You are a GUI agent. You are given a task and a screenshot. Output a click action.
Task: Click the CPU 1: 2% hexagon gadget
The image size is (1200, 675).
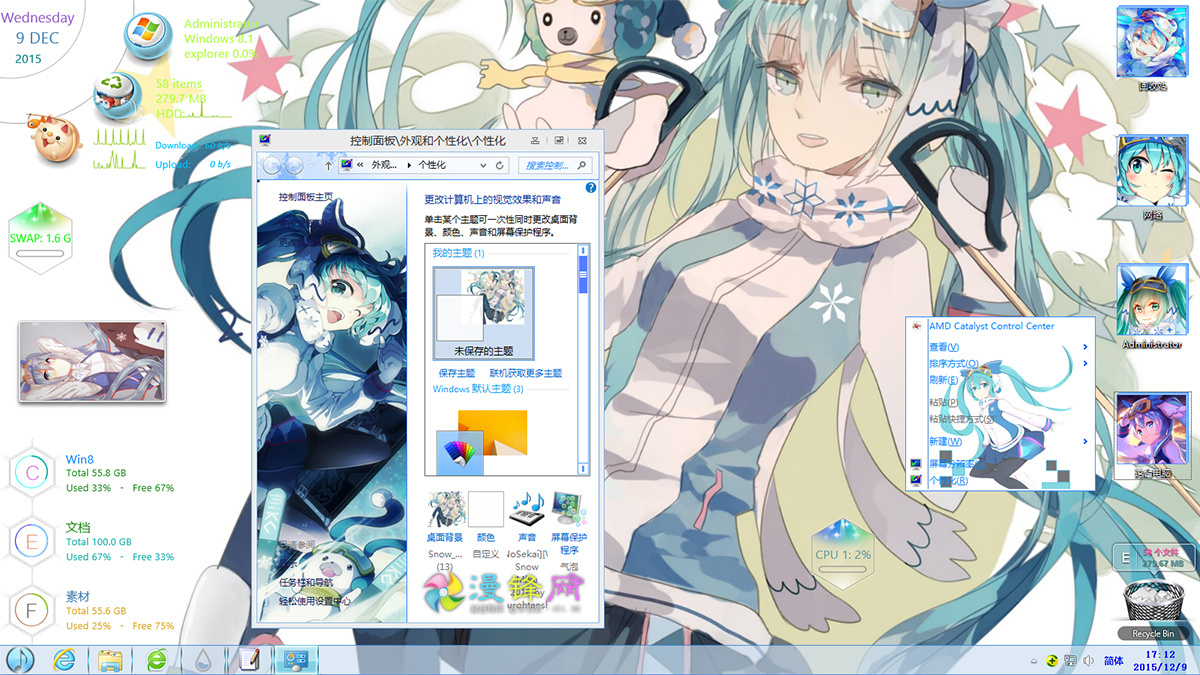pyautogui.click(x=843, y=553)
